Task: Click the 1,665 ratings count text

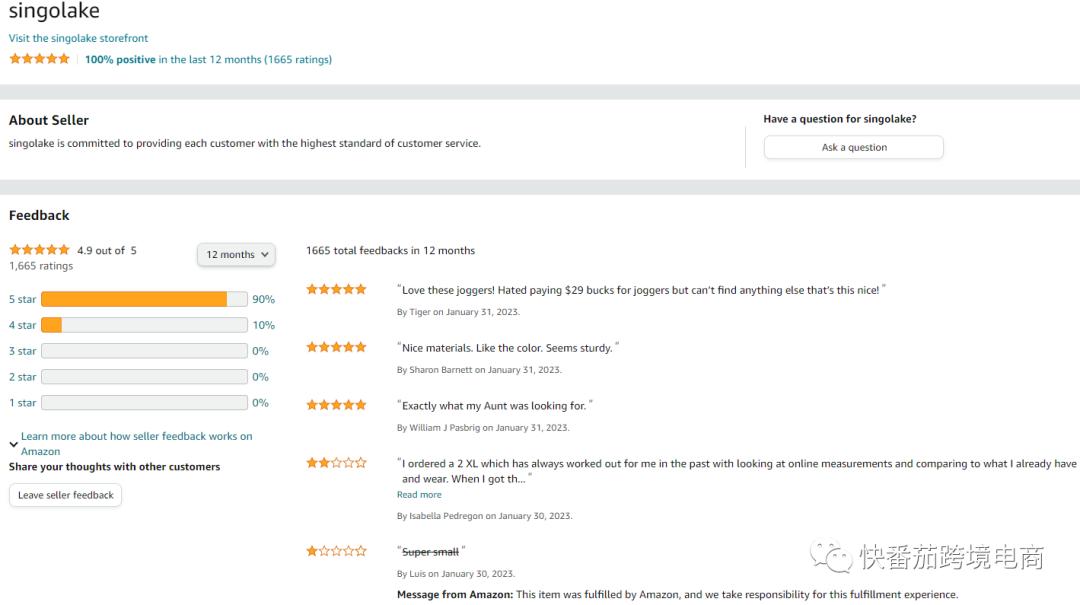Action: 41,266
